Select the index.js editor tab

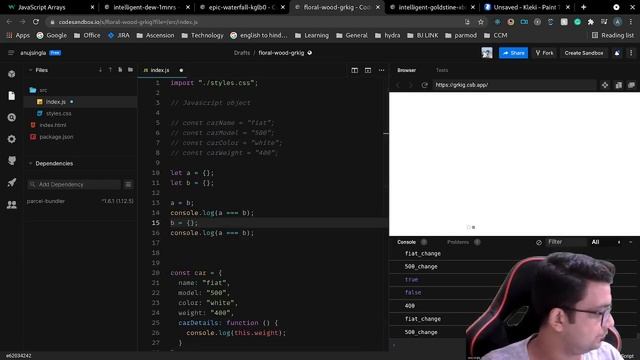(x=162, y=70)
